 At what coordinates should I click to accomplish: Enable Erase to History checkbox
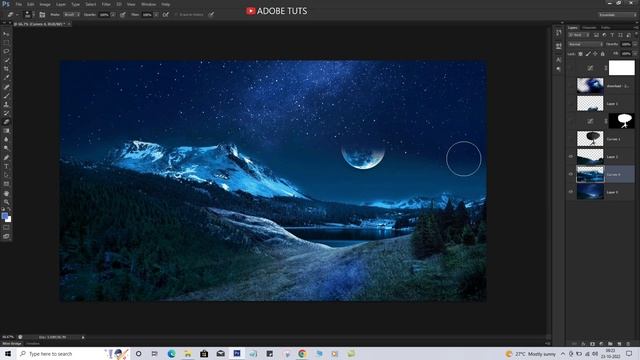click(x=177, y=15)
